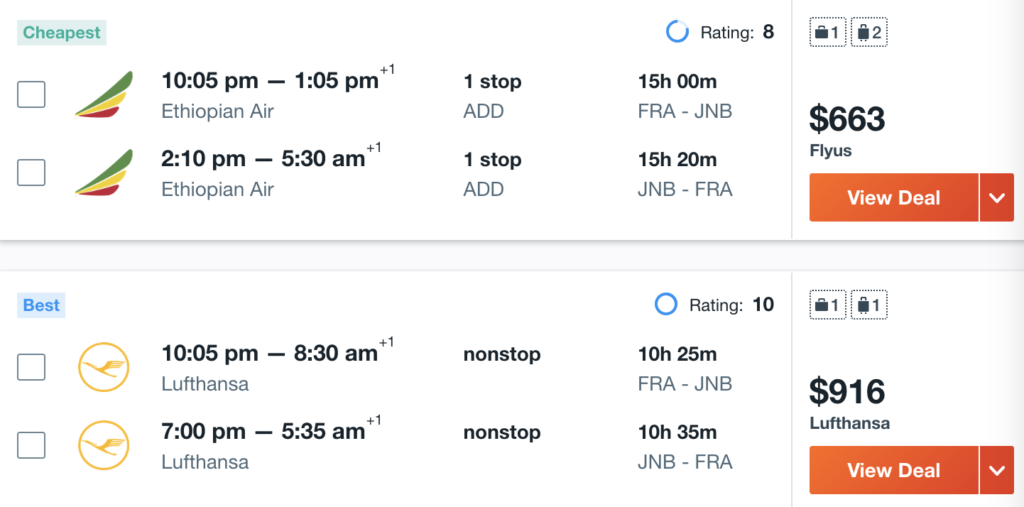Click Lufthansa crane logo on FRA - JNB flight
1024x507 pixels.
(x=104, y=367)
